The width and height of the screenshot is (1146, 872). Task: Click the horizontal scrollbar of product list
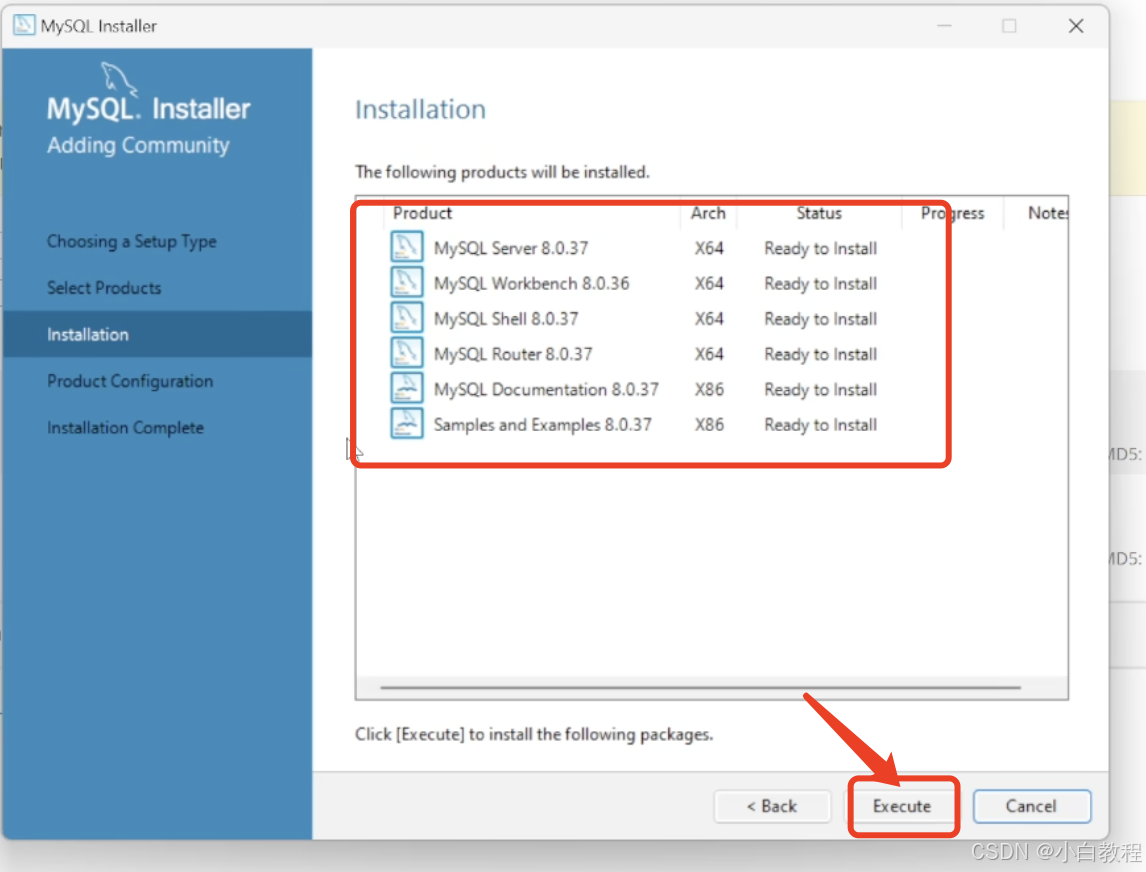tap(700, 688)
